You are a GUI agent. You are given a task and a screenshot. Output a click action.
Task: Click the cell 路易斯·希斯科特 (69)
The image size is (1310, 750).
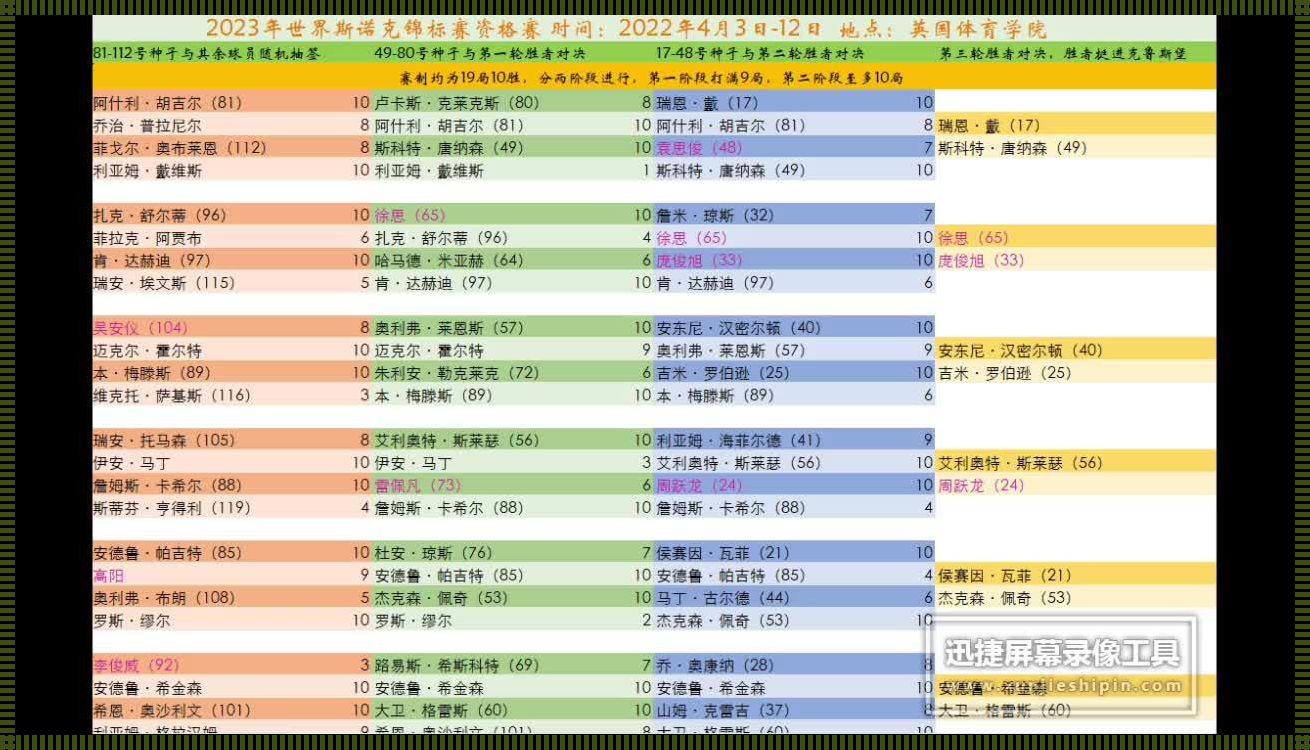tap(457, 666)
